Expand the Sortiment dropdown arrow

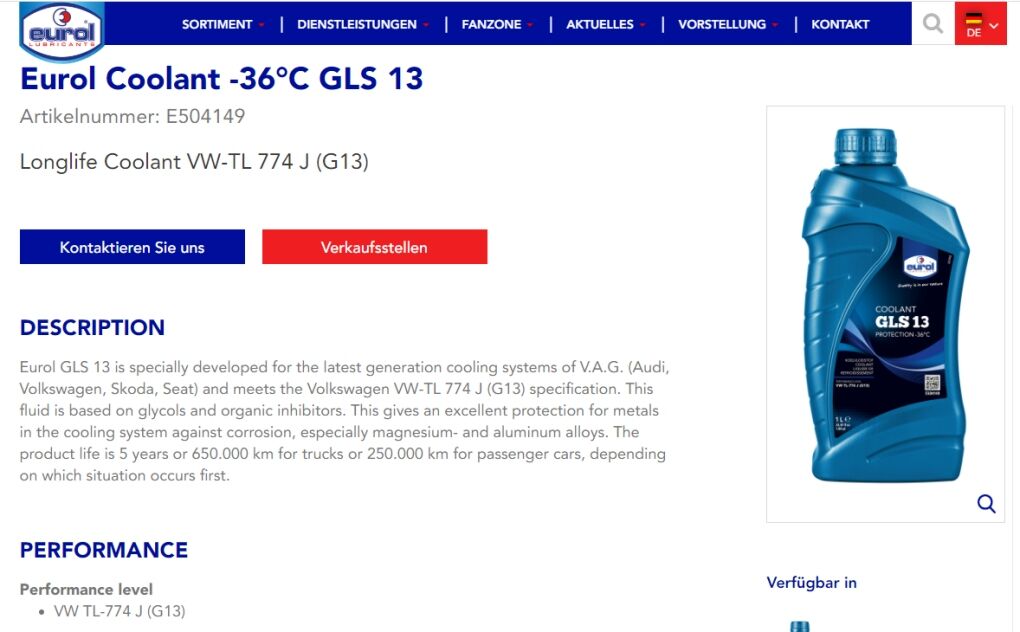[261, 25]
